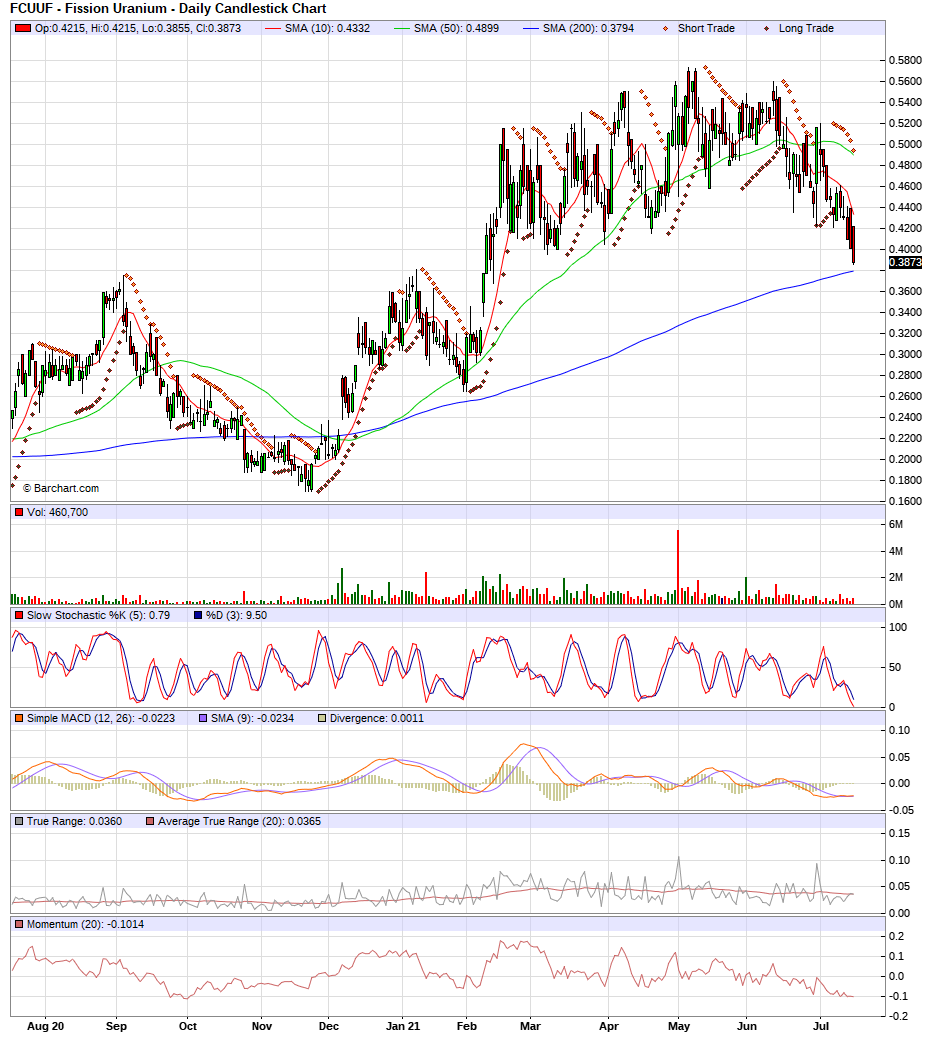Click the SMA (200) blue line legend

pyautogui.click(x=531, y=28)
